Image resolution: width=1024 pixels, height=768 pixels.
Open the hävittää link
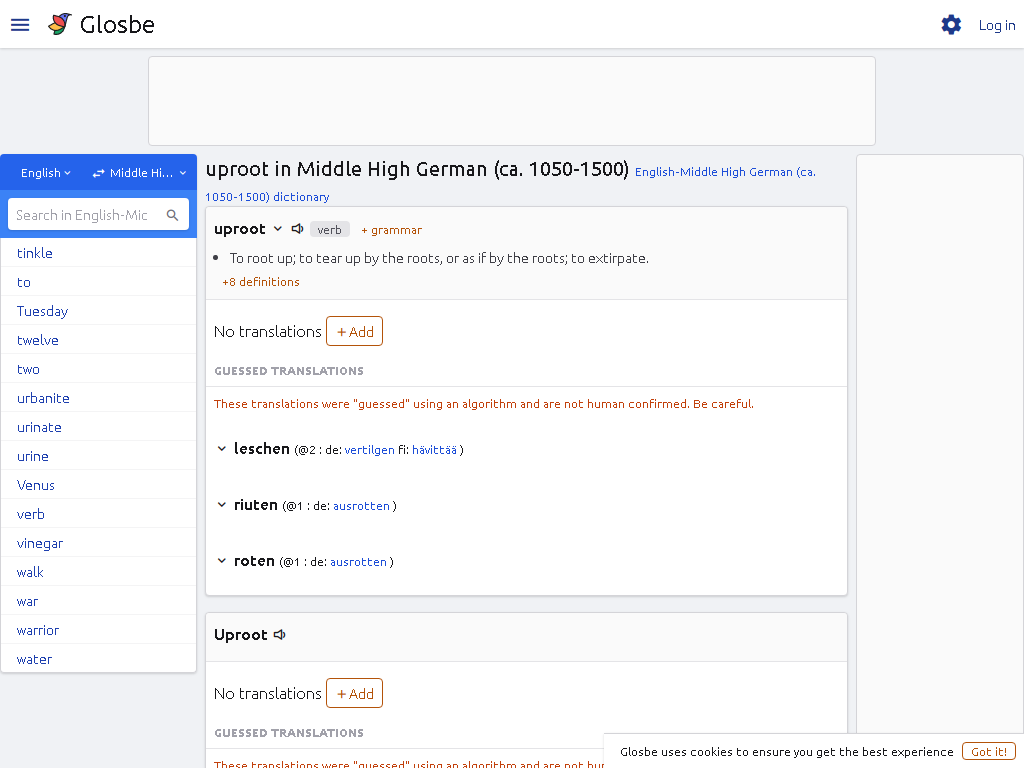[x=434, y=450]
